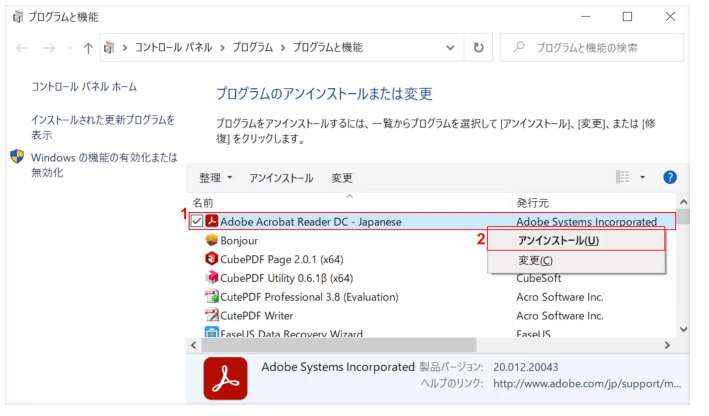Image resolution: width=709 pixels, height=416 pixels.
Task: Choose アンインストール(U) in the context menu
Action: [x=558, y=240]
